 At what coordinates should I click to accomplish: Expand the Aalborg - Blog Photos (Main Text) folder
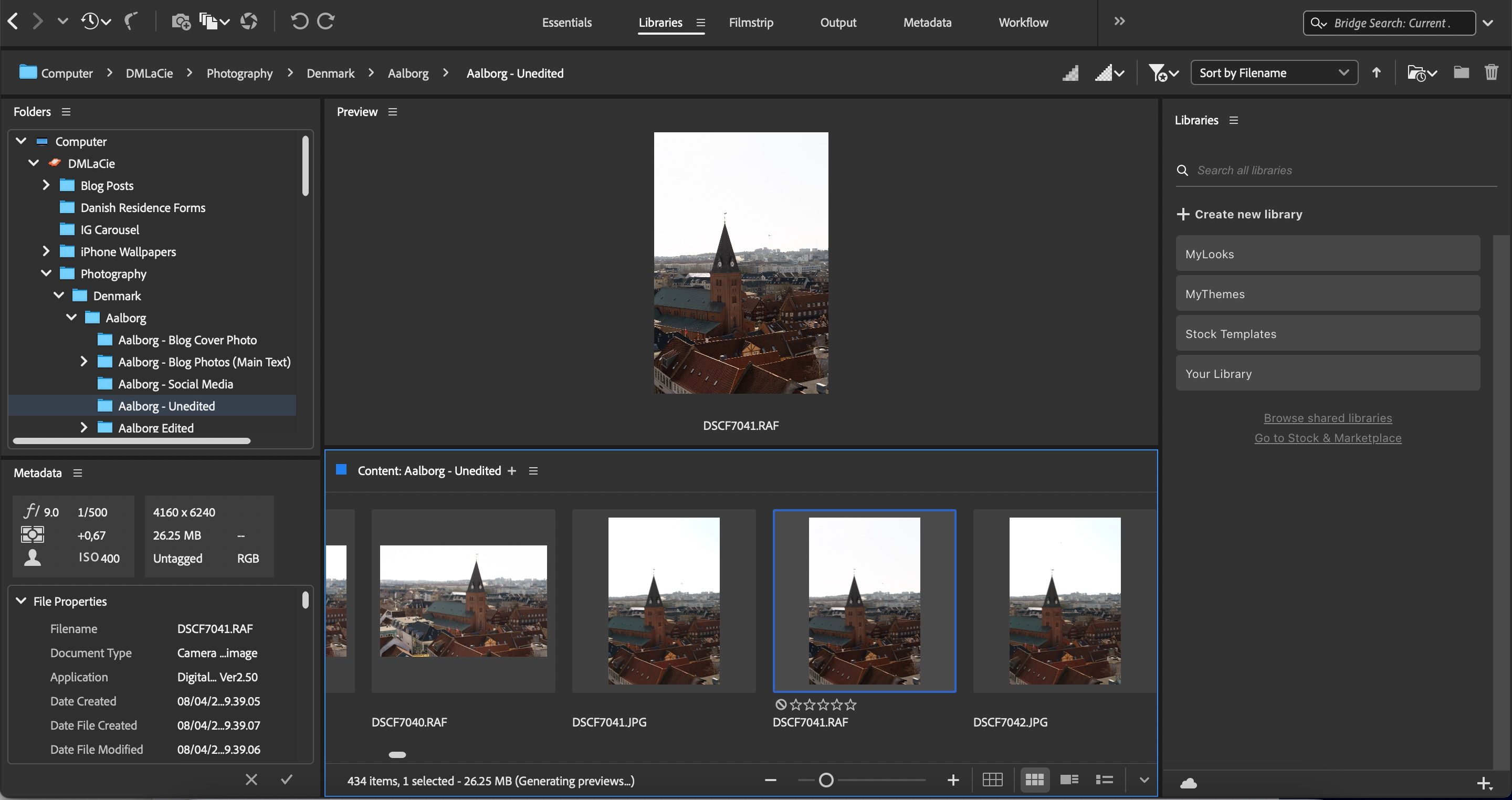click(83, 362)
